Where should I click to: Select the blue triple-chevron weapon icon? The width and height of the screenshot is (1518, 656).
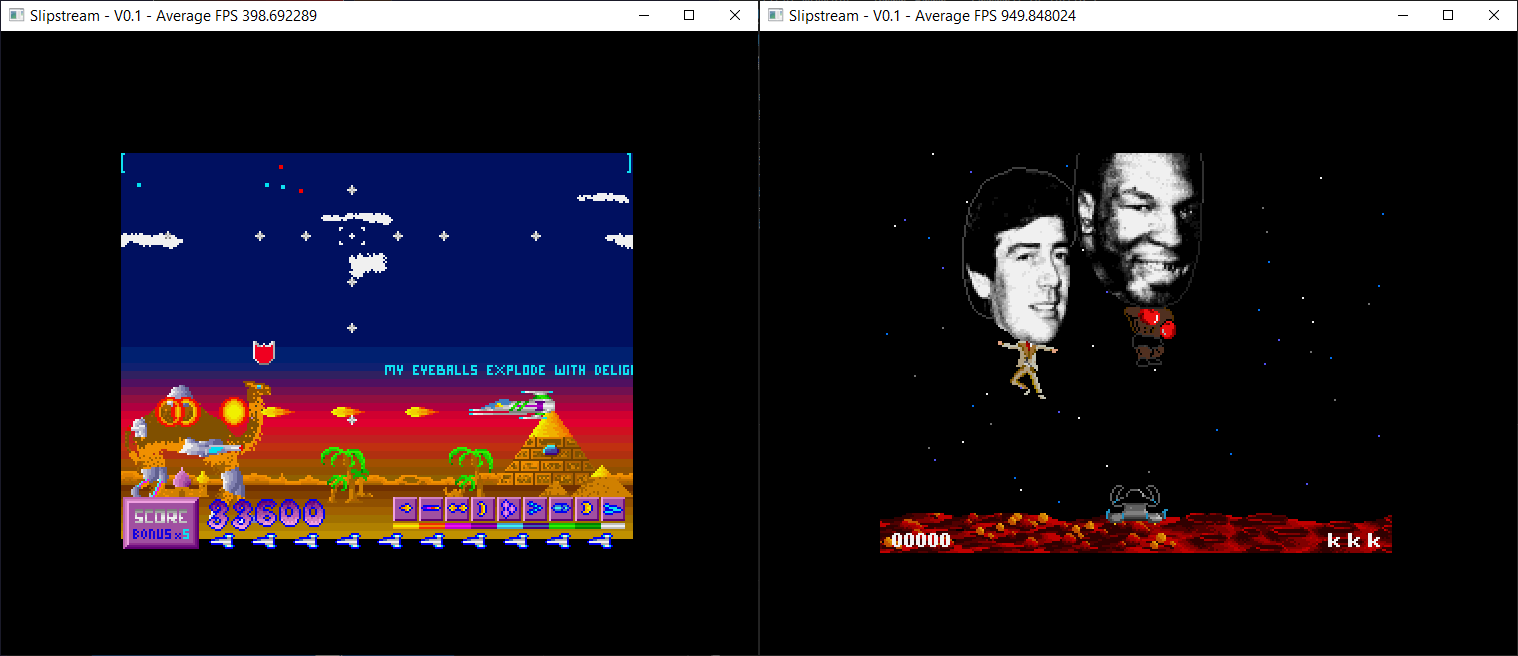pyautogui.click(x=535, y=509)
